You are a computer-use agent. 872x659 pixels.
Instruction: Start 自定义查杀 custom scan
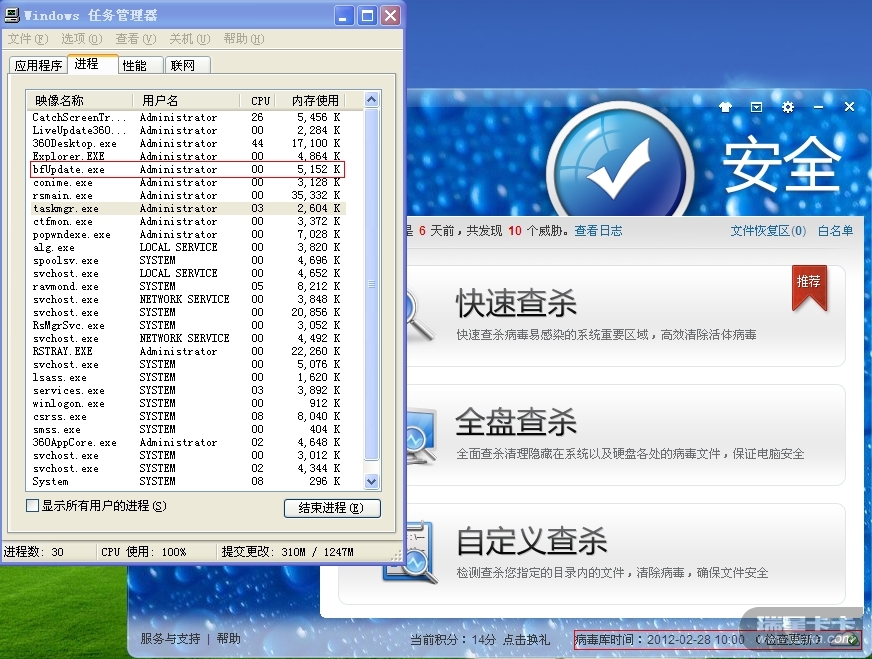(592, 554)
